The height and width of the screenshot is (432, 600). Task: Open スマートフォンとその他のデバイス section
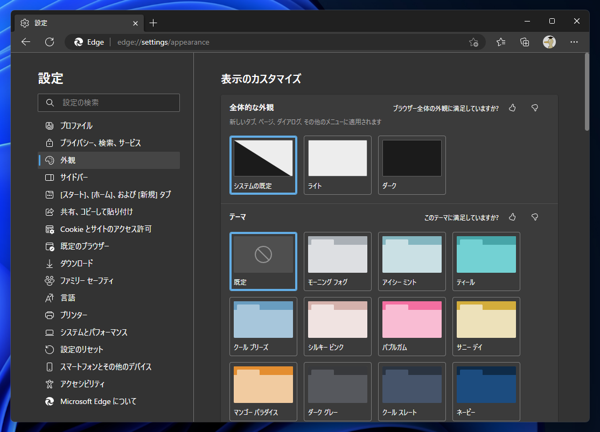[x=109, y=367]
